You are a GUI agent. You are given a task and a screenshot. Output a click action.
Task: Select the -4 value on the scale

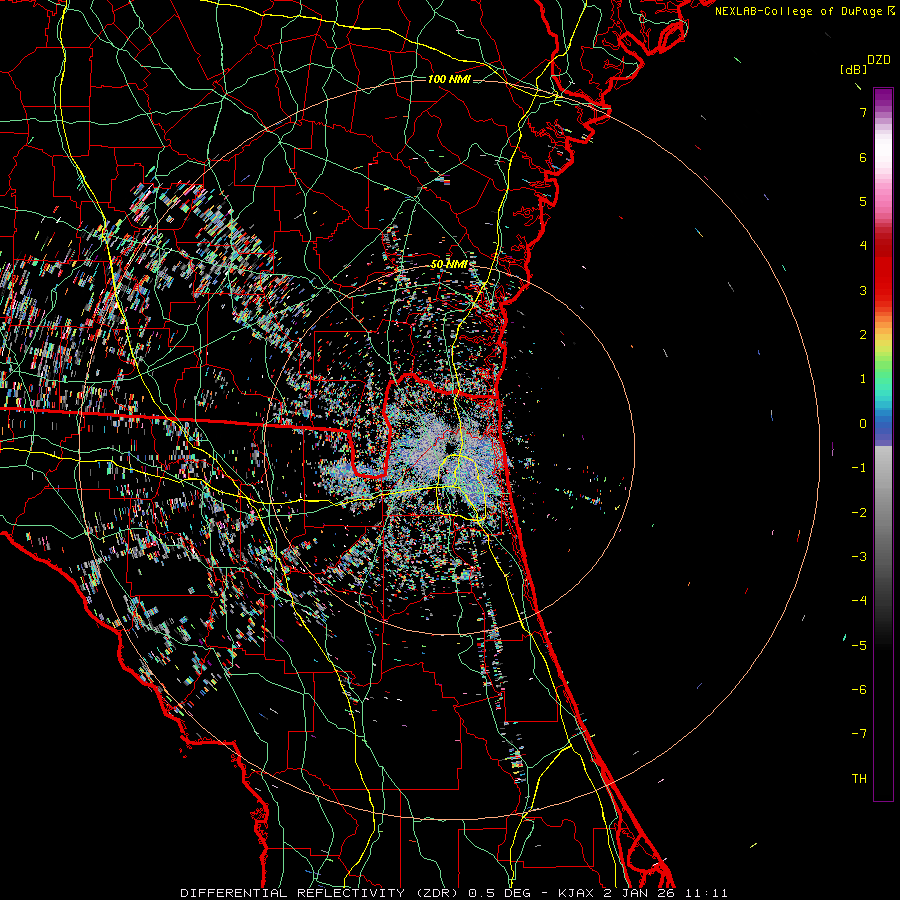point(859,601)
